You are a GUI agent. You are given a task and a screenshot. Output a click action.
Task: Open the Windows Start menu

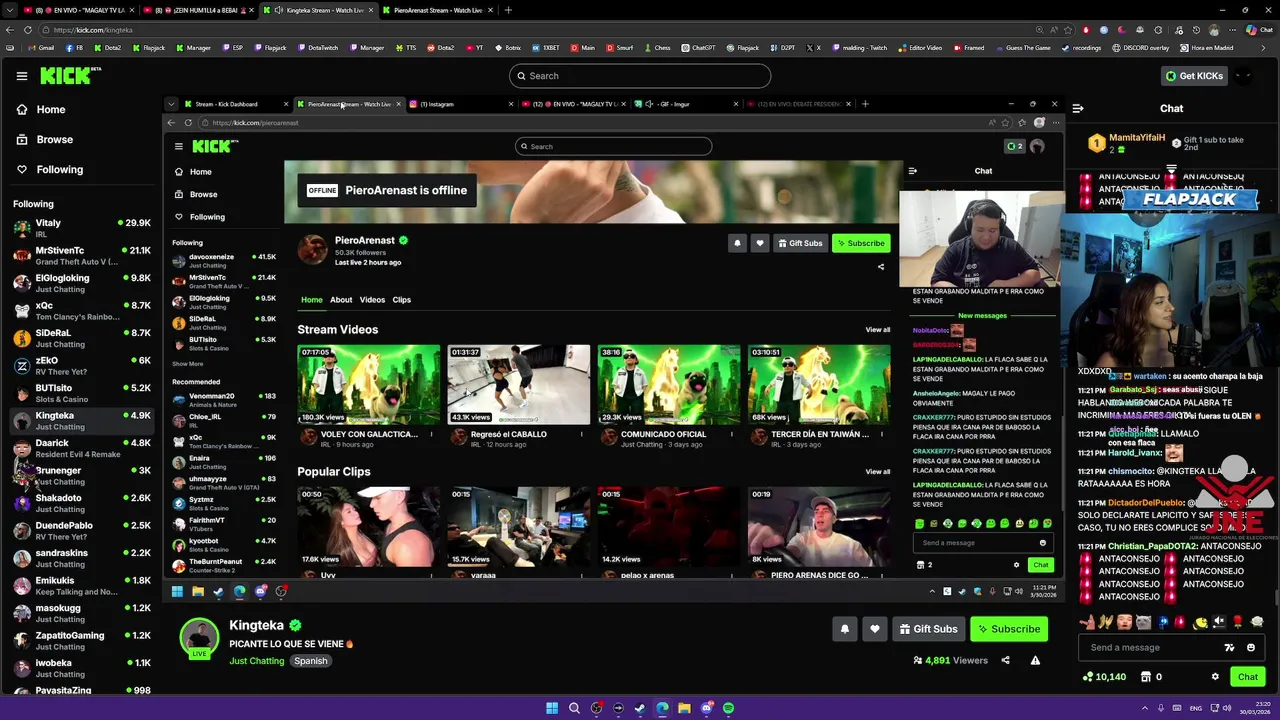point(552,708)
